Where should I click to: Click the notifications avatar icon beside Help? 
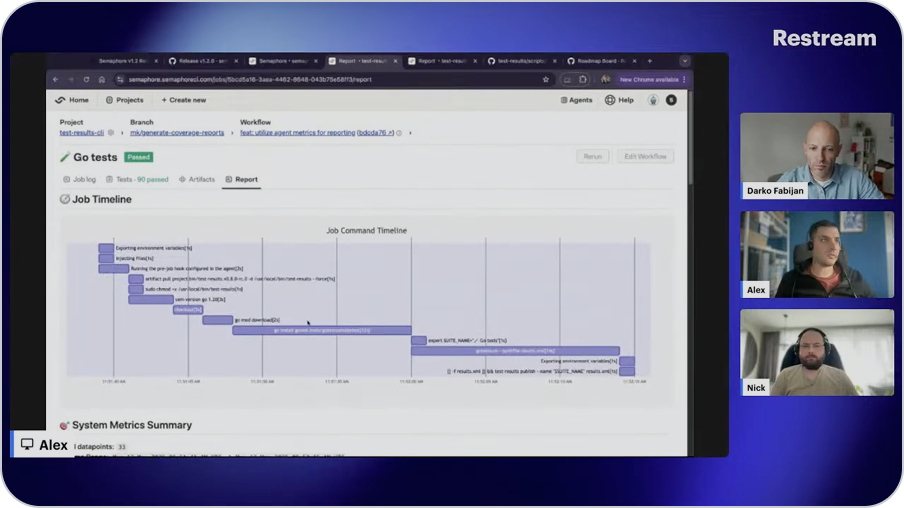653,100
